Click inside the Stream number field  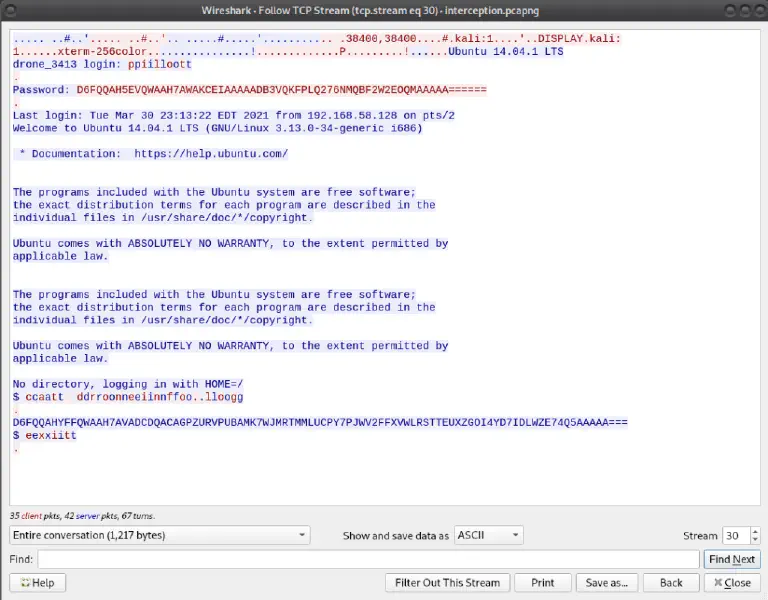click(735, 535)
